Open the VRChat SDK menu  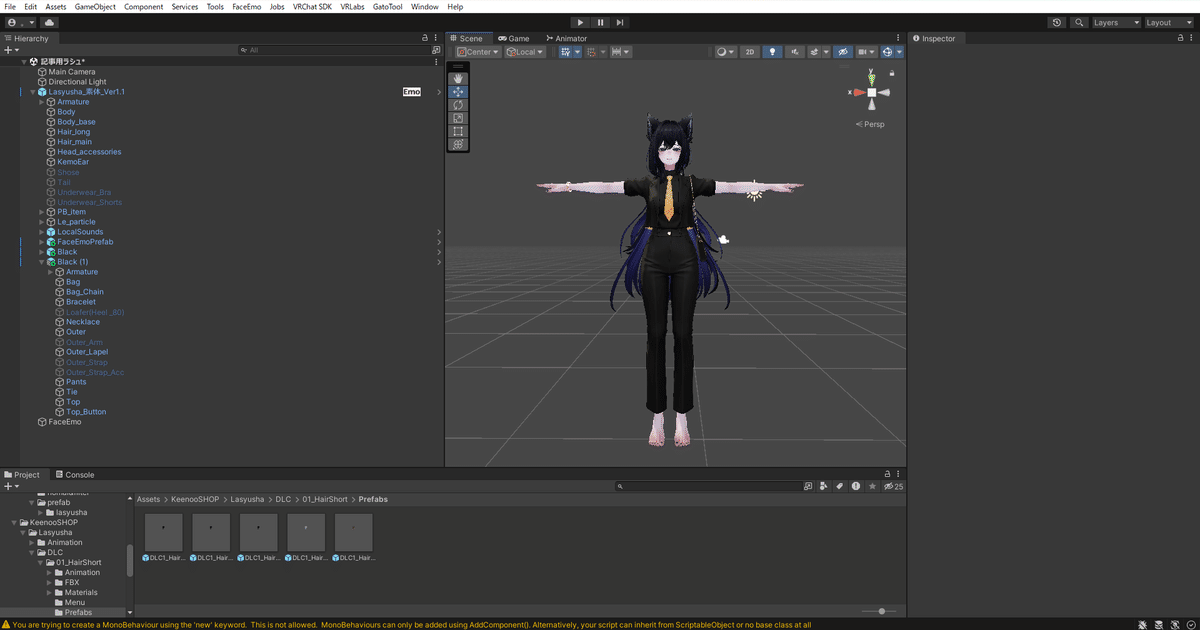click(312, 7)
